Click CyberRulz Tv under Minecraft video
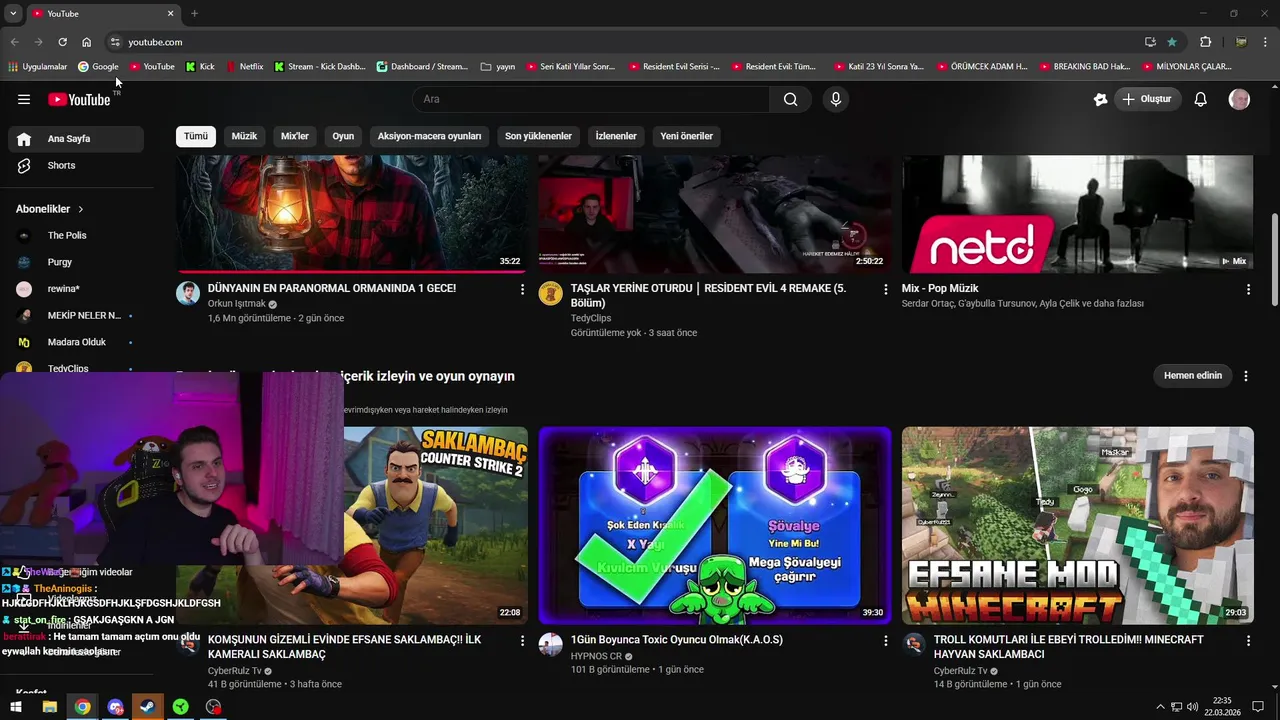The width and height of the screenshot is (1280, 720). click(960, 671)
